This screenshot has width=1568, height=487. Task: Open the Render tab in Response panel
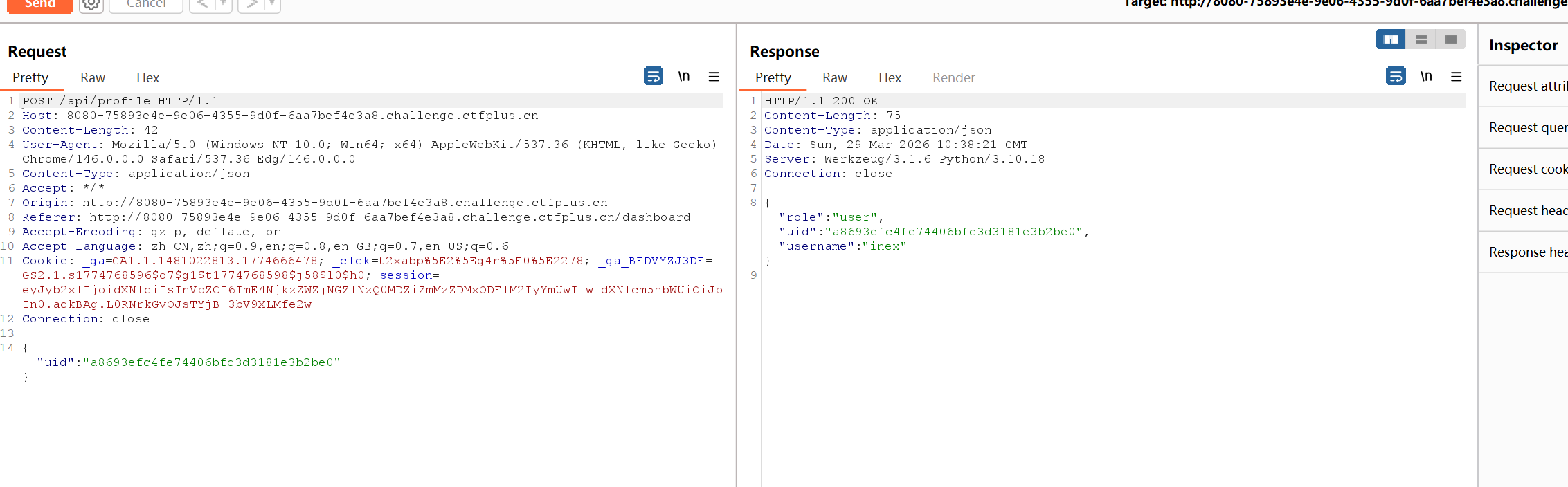953,77
